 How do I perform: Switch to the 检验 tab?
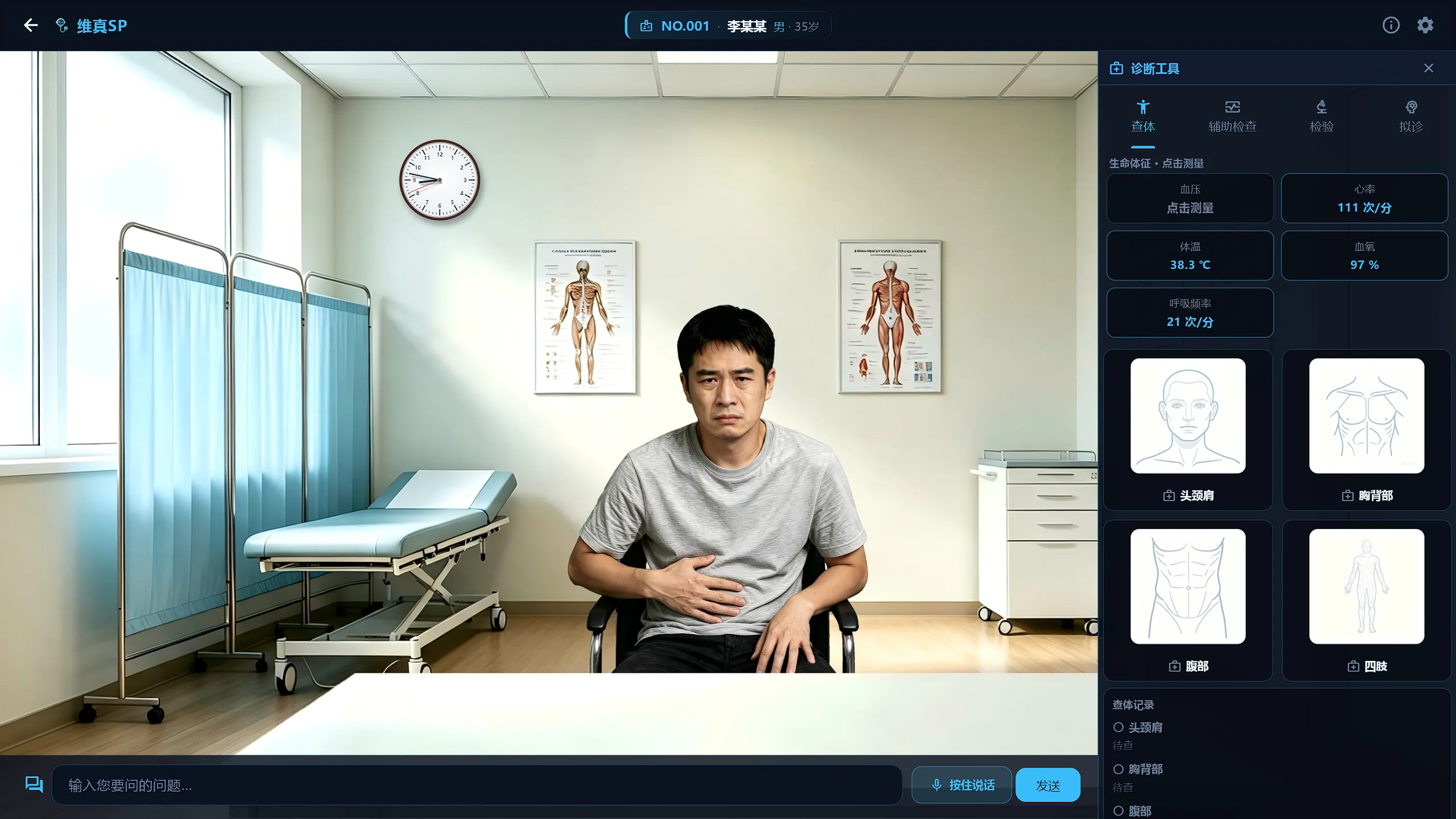pos(1321,117)
